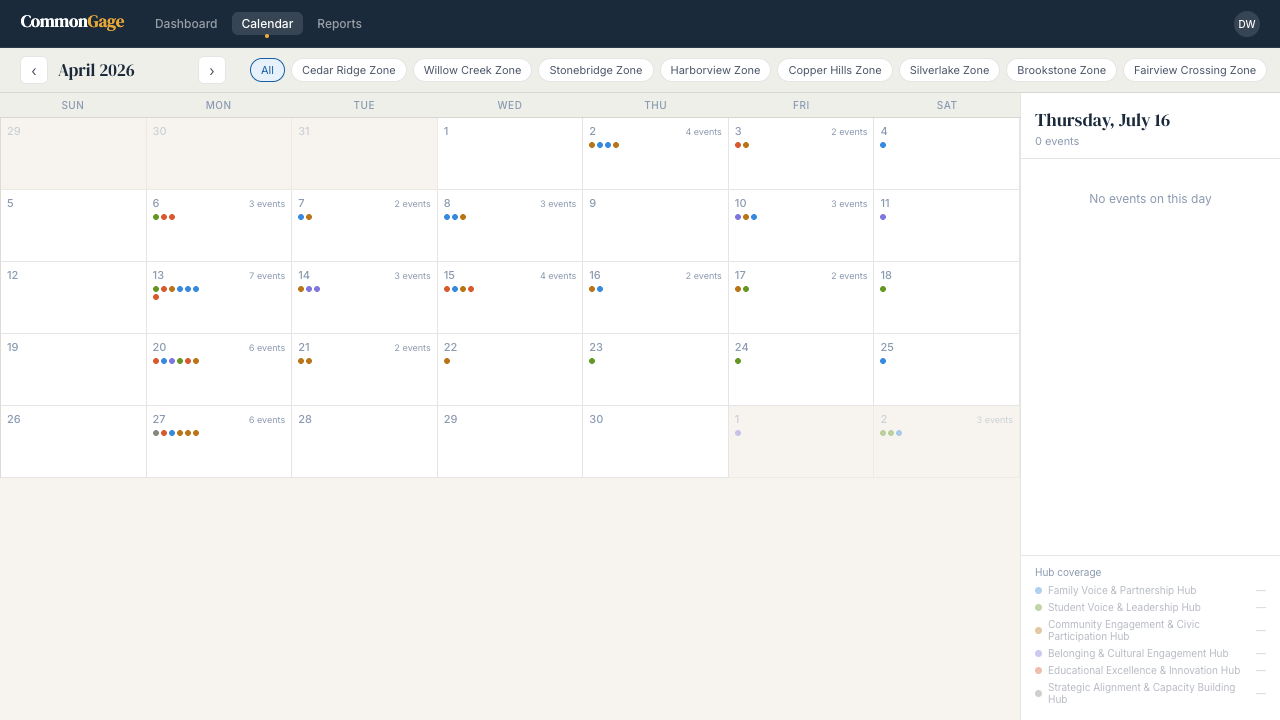The height and width of the screenshot is (720, 1280).
Task: Open DW user avatar menu
Action: (x=1247, y=24)
